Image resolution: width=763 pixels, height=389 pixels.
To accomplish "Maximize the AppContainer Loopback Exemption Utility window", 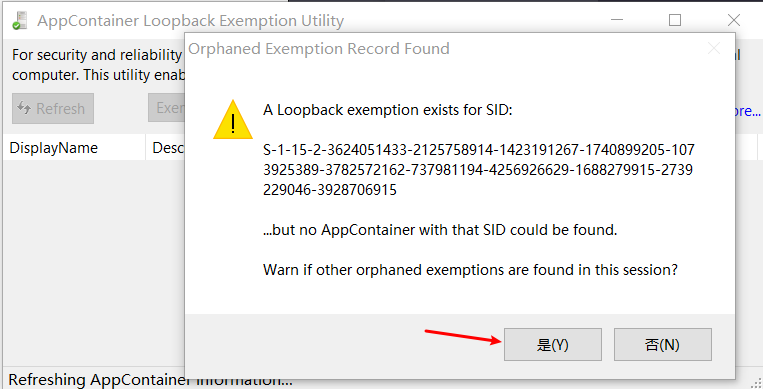I will click(x=675, y=20).
